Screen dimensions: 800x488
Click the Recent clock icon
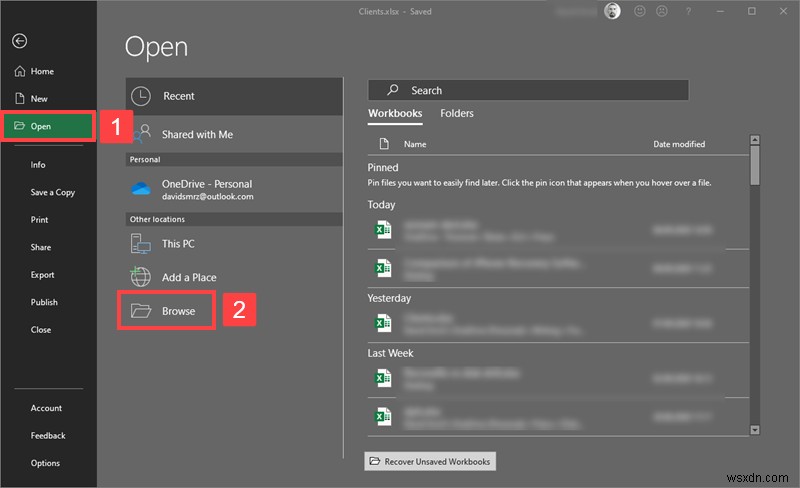[x=142, y=96]
